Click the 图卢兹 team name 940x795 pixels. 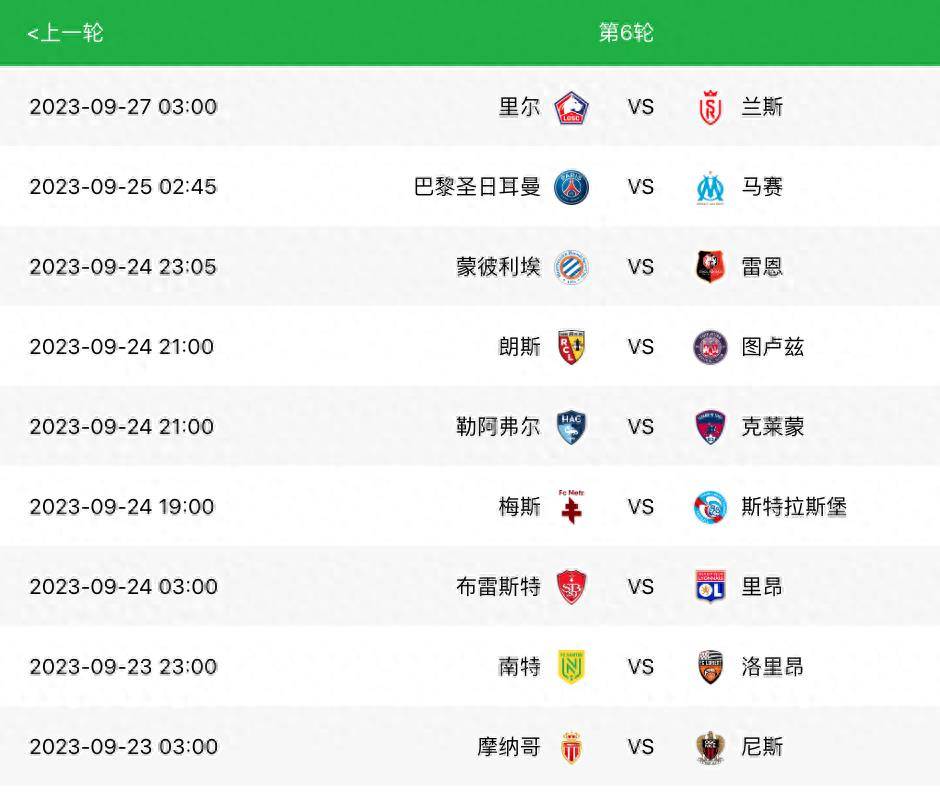[x=773, y=347]
